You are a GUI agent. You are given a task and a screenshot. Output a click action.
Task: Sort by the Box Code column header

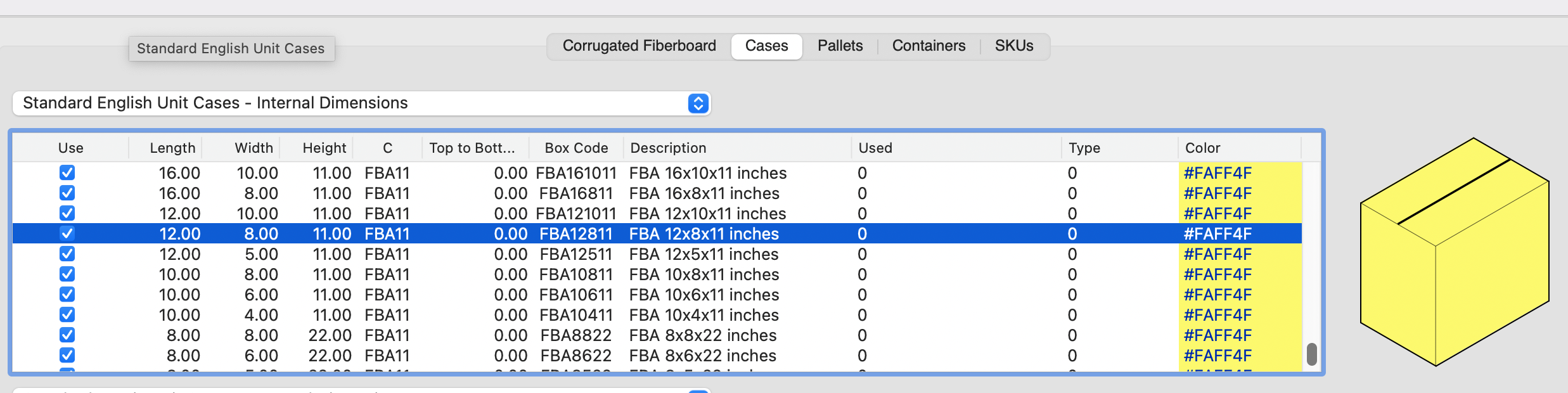576,148
